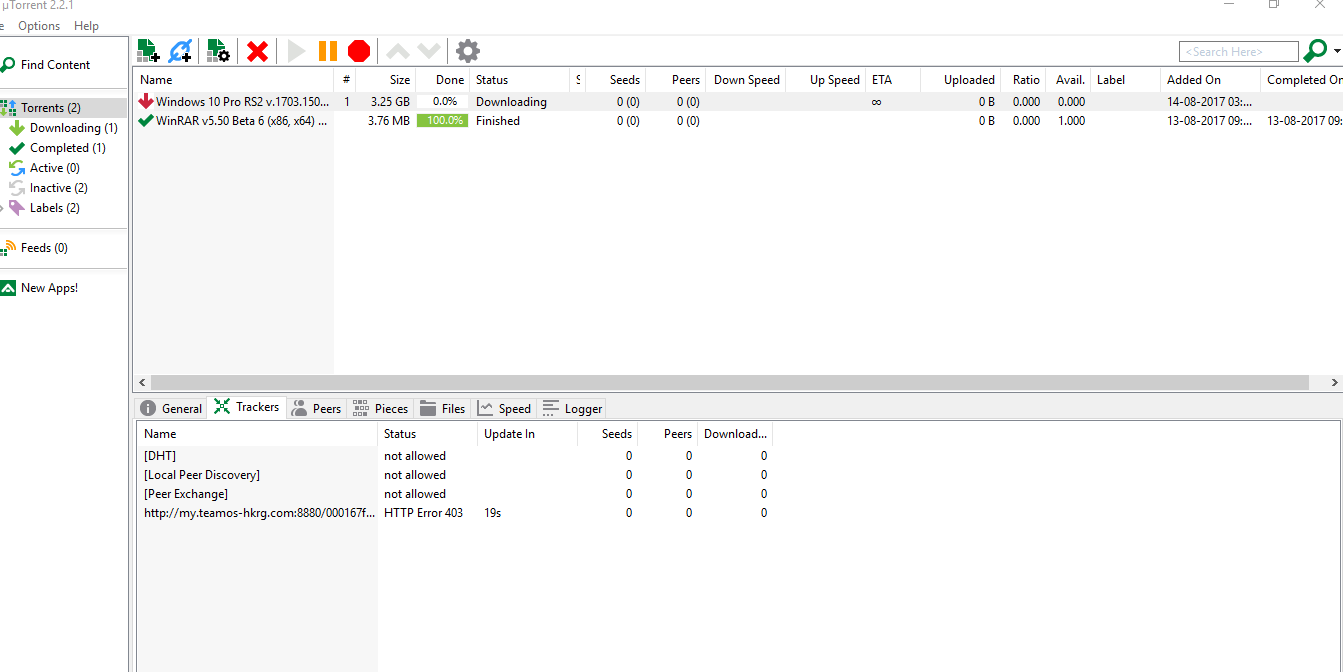
Task: Select the [Local Peer Discovery] row
Action: (455, 475)
